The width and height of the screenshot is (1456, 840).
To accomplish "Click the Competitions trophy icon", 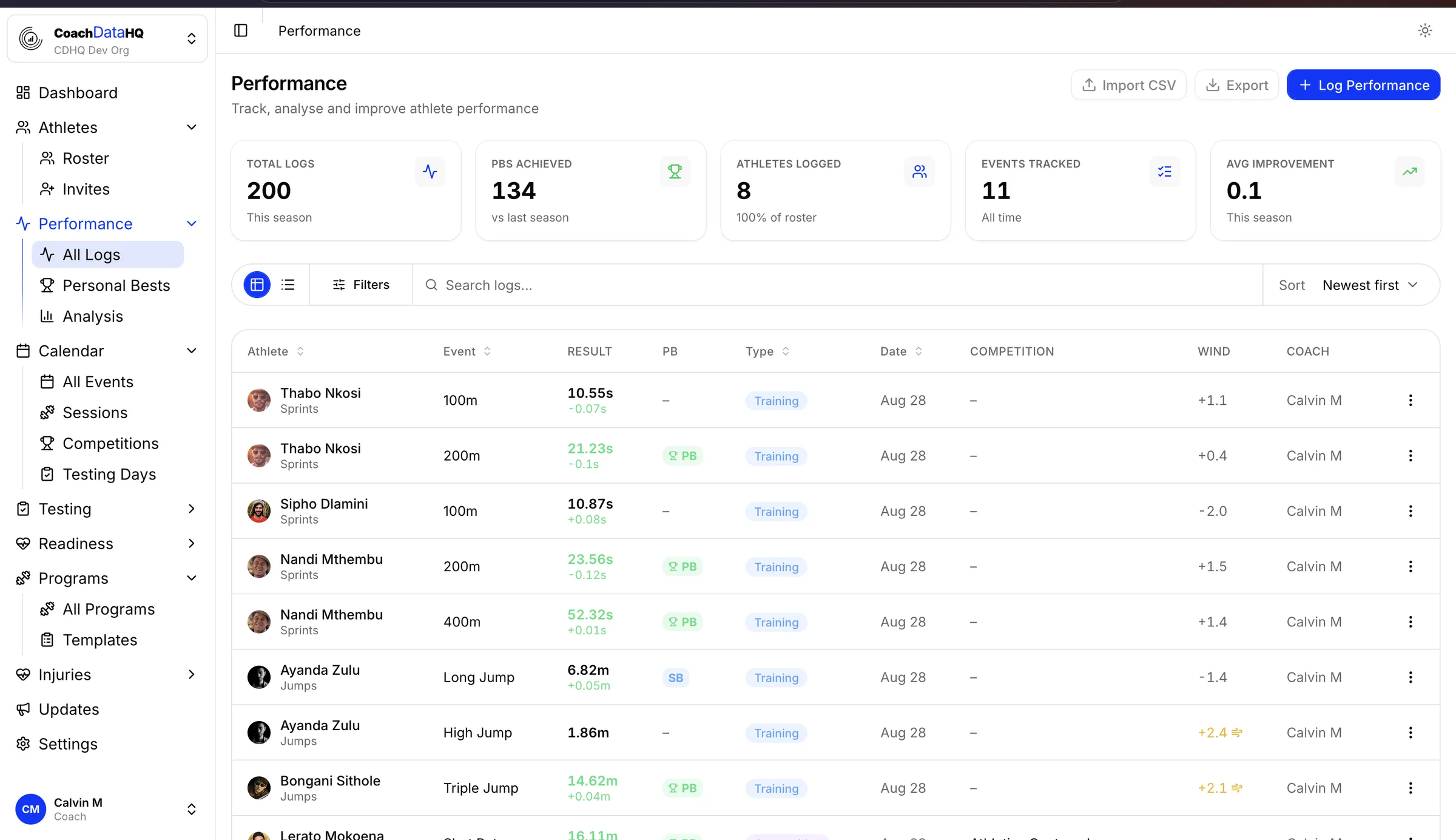I will tap(47, 444).
